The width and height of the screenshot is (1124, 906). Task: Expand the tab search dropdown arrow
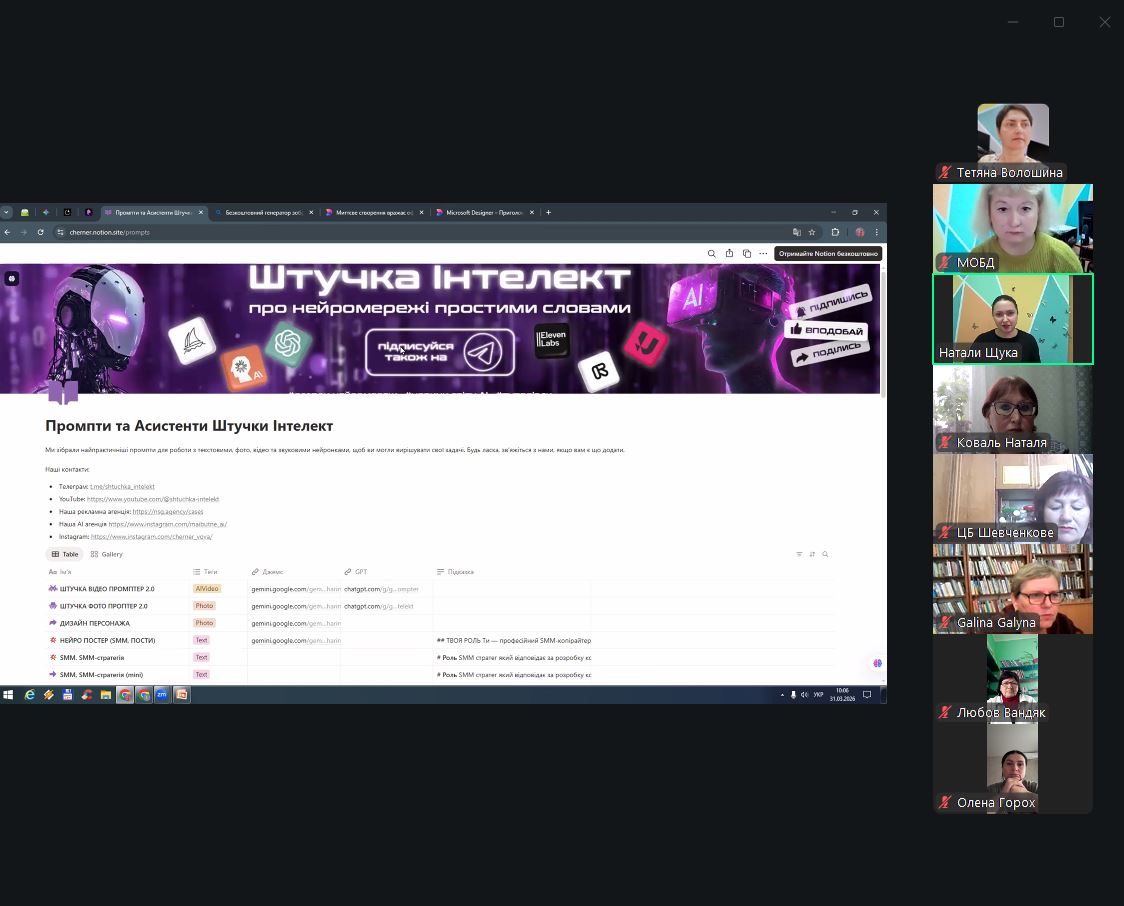pos(6,212)
